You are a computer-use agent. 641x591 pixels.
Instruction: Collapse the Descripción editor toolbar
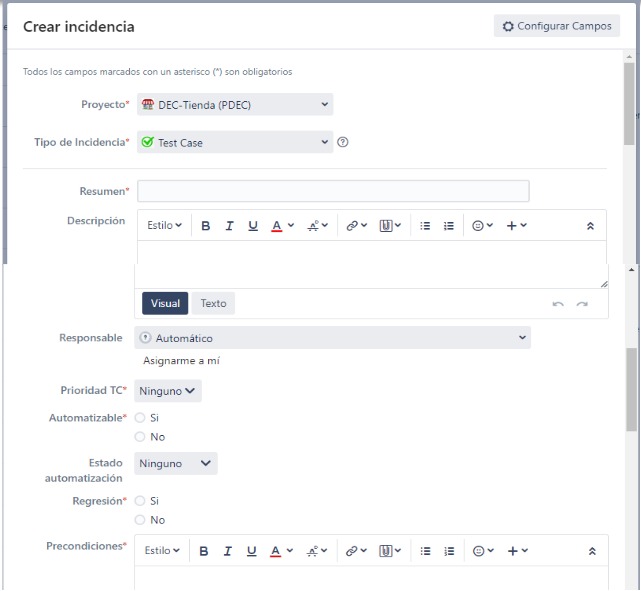[x=590, y=226]
